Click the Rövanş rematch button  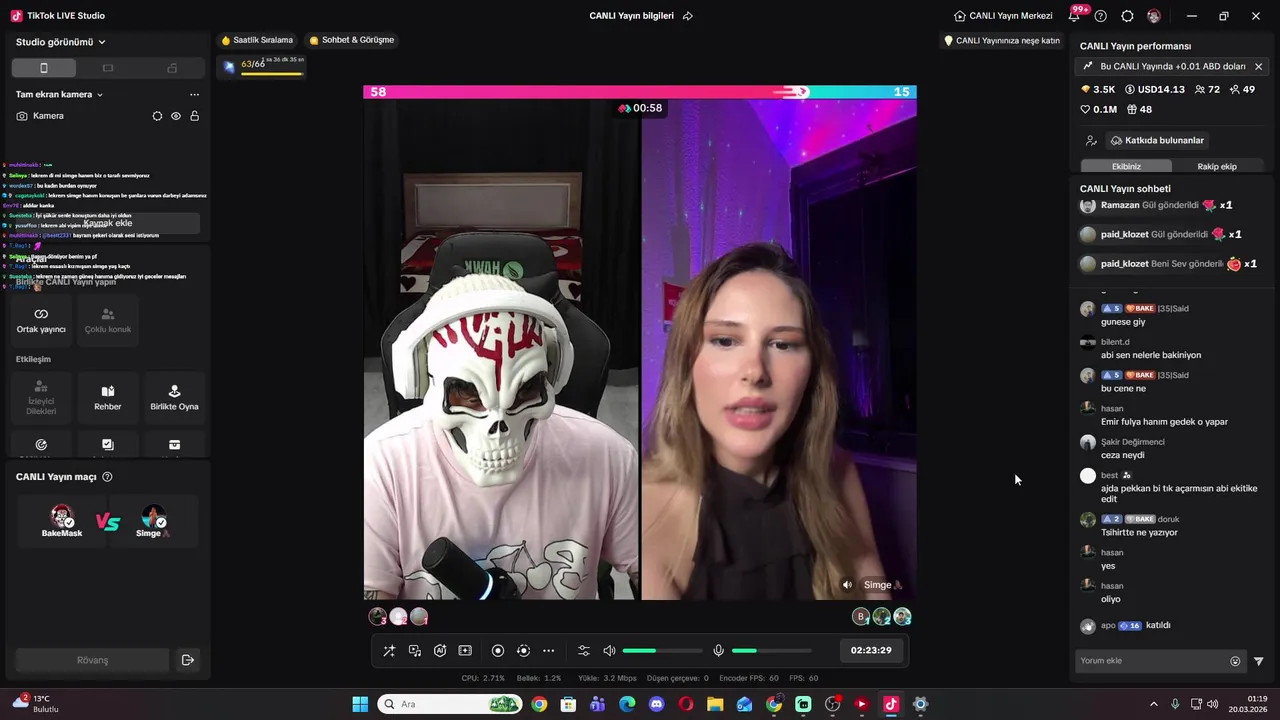point(93,660)
